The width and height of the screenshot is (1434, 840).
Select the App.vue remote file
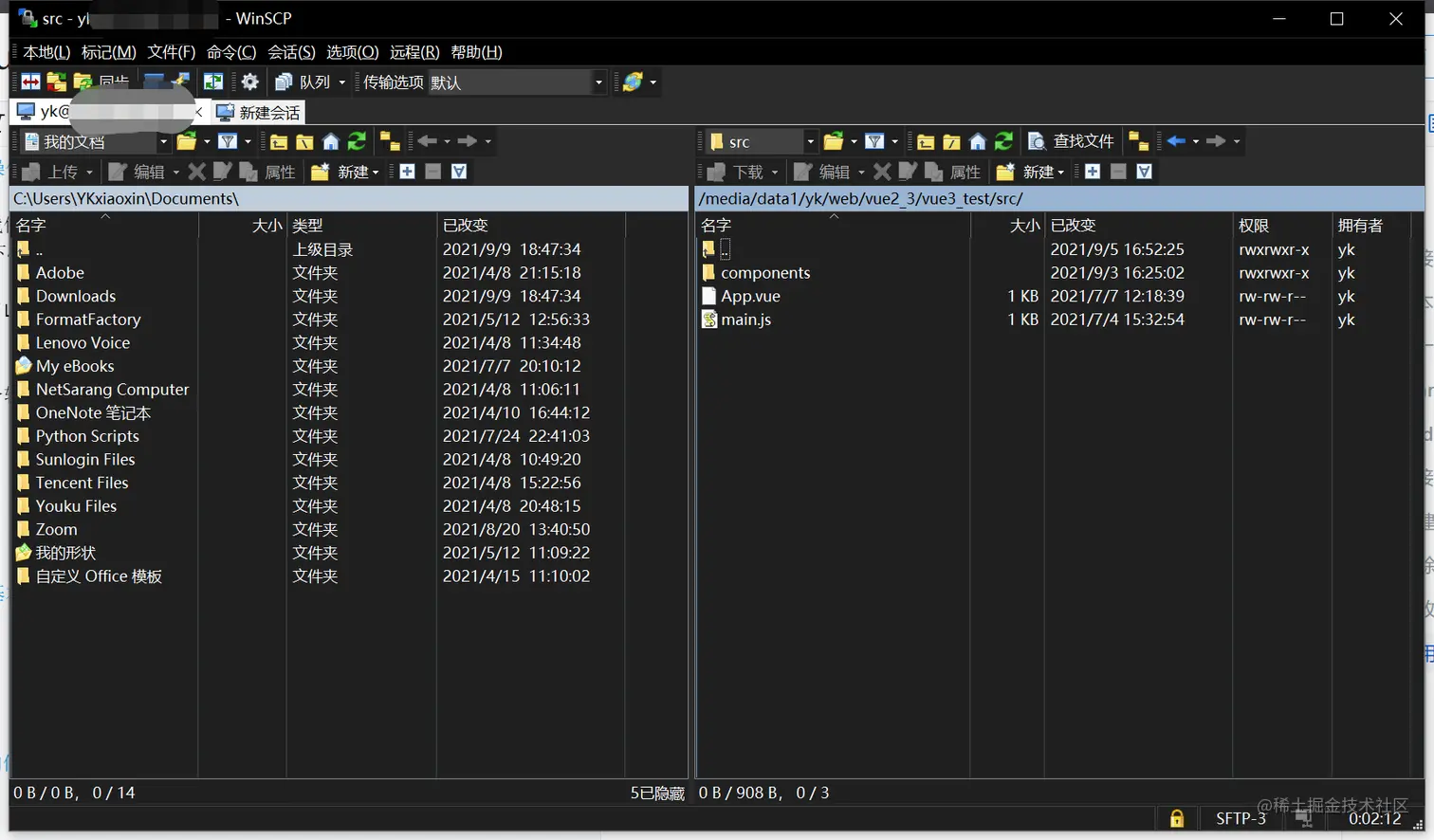pos(750,296)
